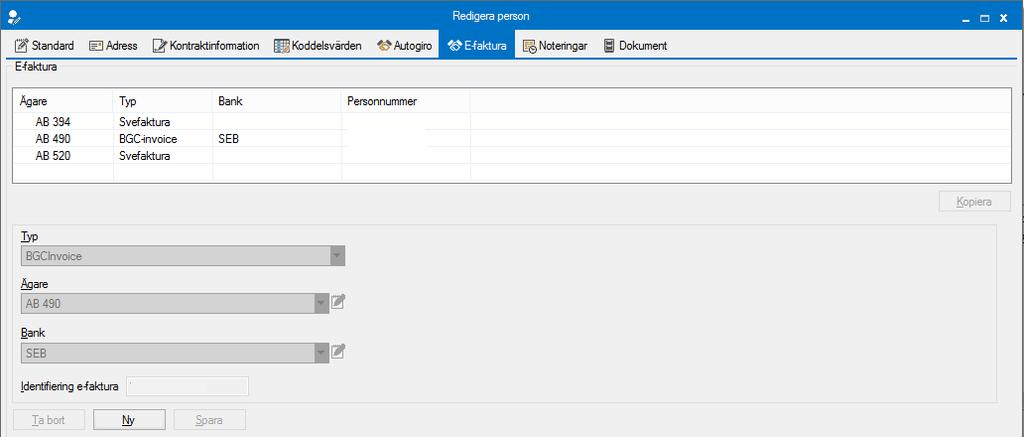Viewport: 1024px width, 437px height.
Task: Open the Kontraktinformation tab
Action: coord(206,46)
